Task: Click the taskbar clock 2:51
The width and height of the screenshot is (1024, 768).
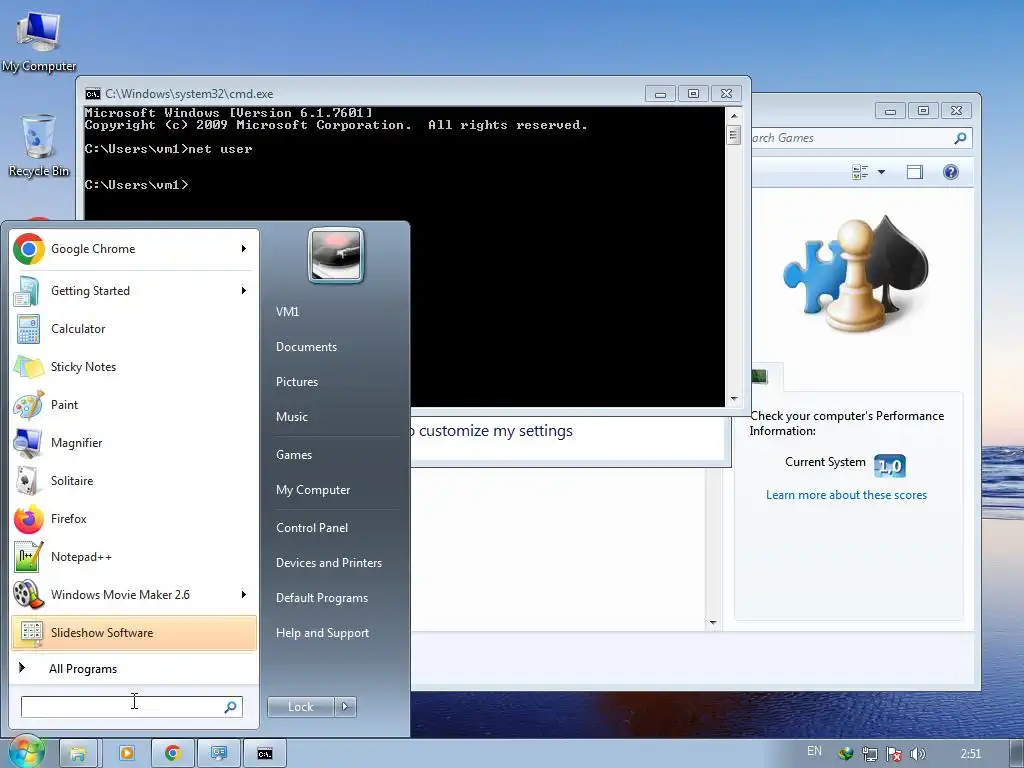Action: click(x=970, y=754)
